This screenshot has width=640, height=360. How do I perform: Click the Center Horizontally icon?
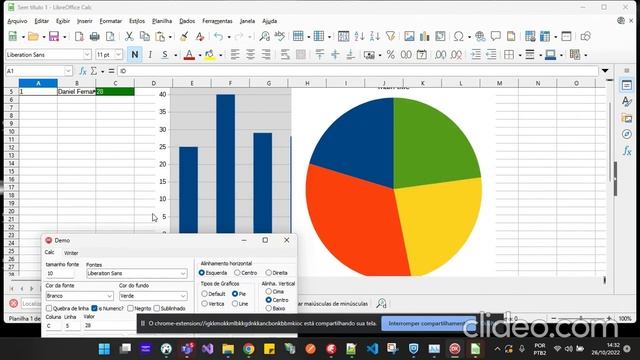pos(250,55)
